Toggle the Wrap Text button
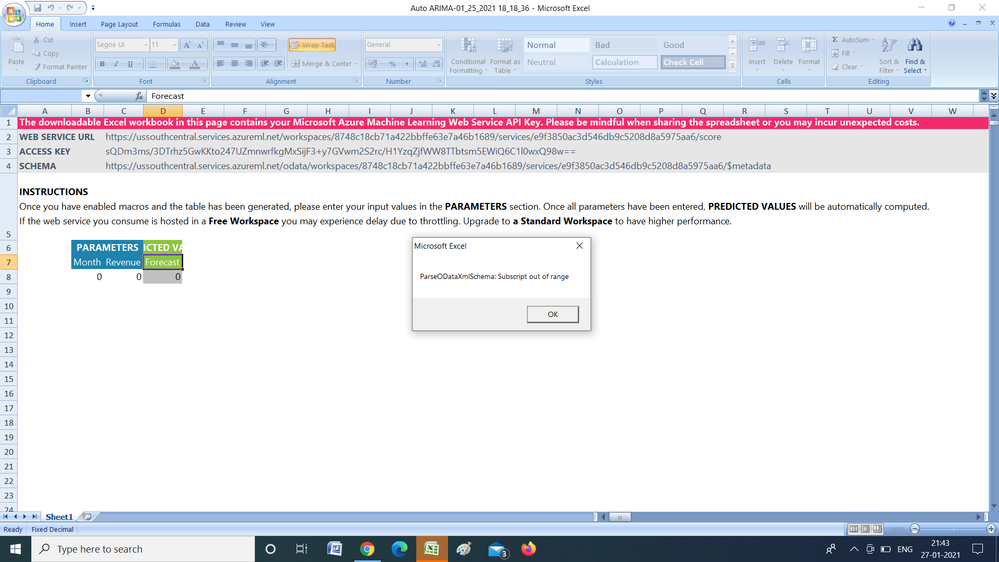The height and width of the screenshot is (562, 999). tap(312, 45)
